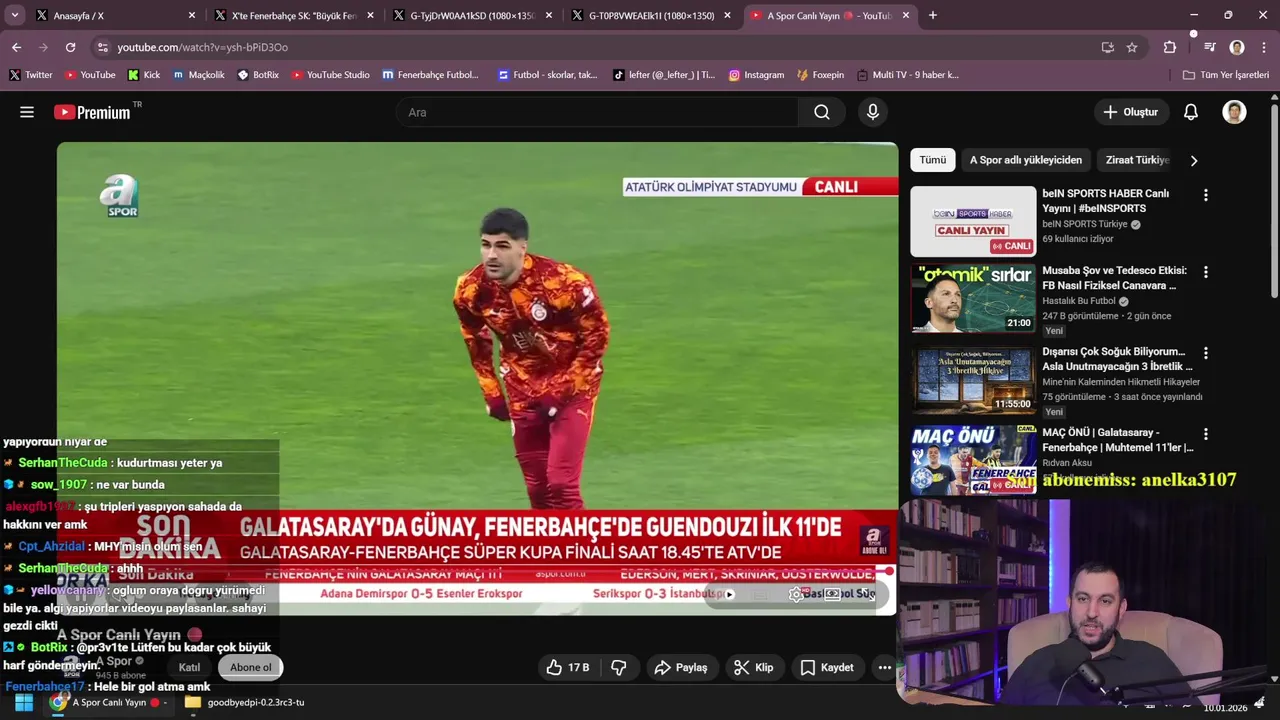Open Maçkolik bookmark

(198, 75)
